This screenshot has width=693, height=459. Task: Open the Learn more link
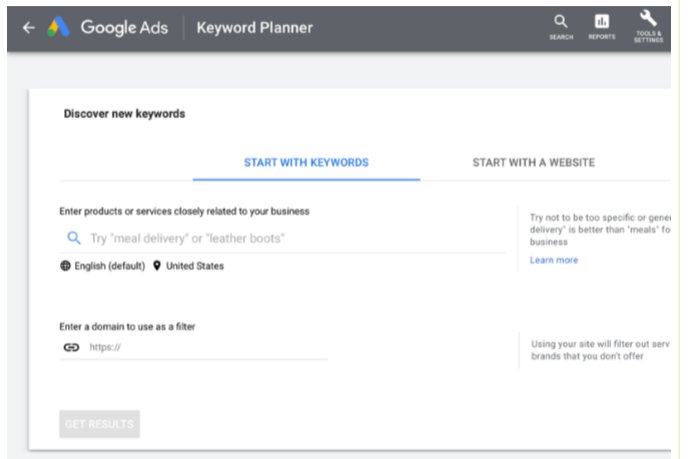[x=554, y=260]
